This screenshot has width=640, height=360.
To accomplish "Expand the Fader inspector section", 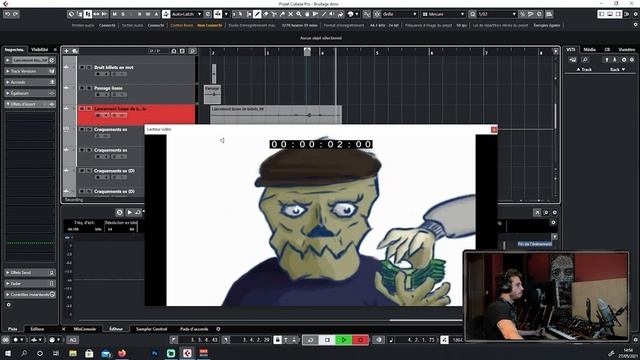I will click(x=30, y=283).
